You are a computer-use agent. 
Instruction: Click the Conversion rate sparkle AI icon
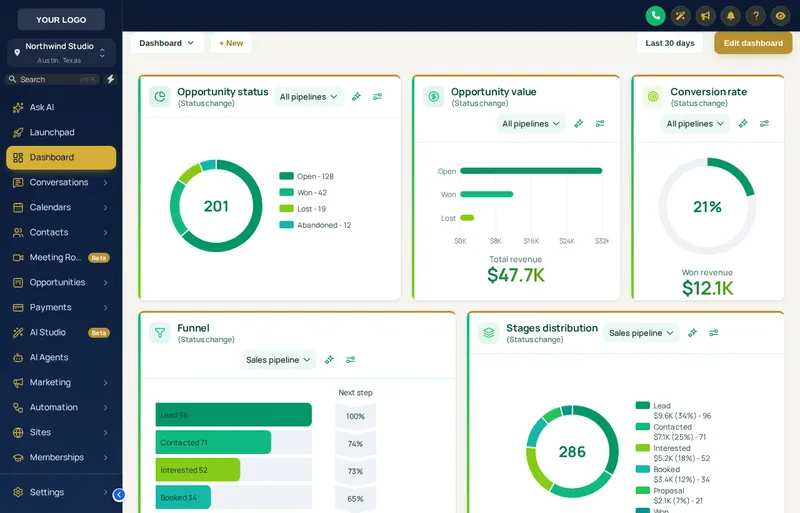coord(743,124)
